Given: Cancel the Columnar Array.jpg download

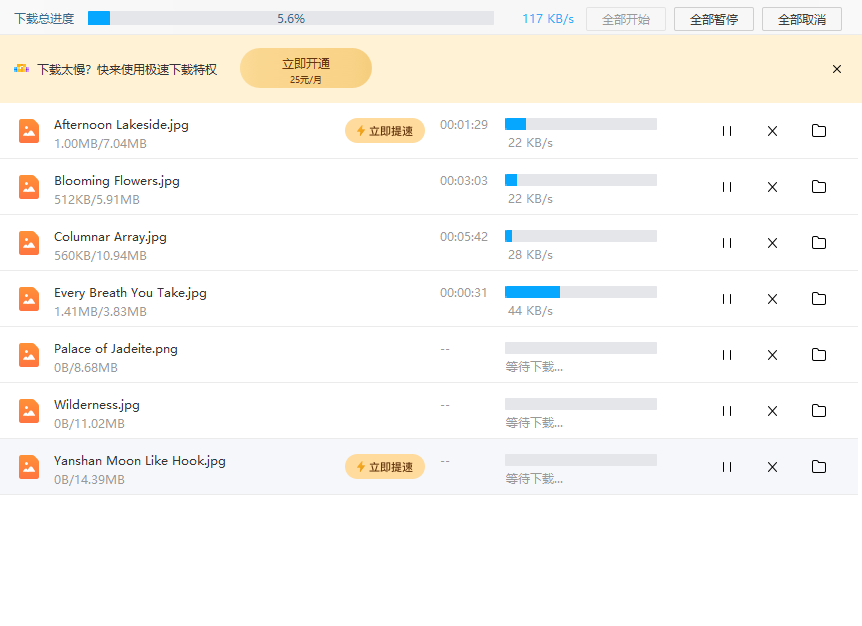Looking at the screenshot, I should [x=772, y=243].
